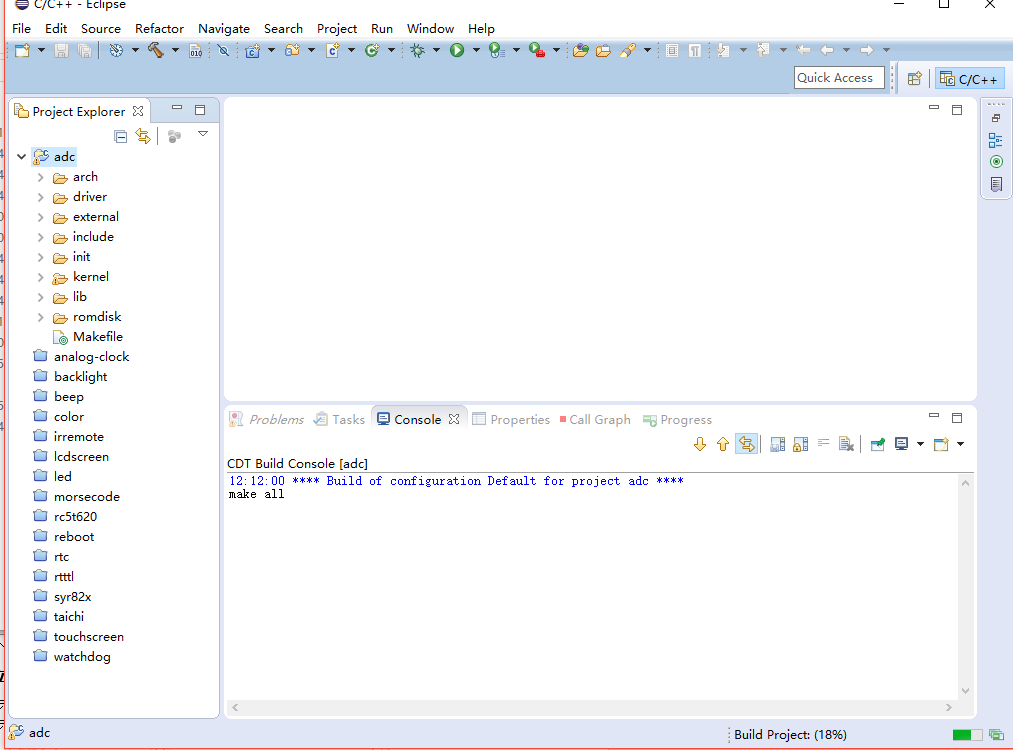This screenshot has width=1013, height=750.
Task: Click the Pin Console icon
Action: tap(877, 444)
